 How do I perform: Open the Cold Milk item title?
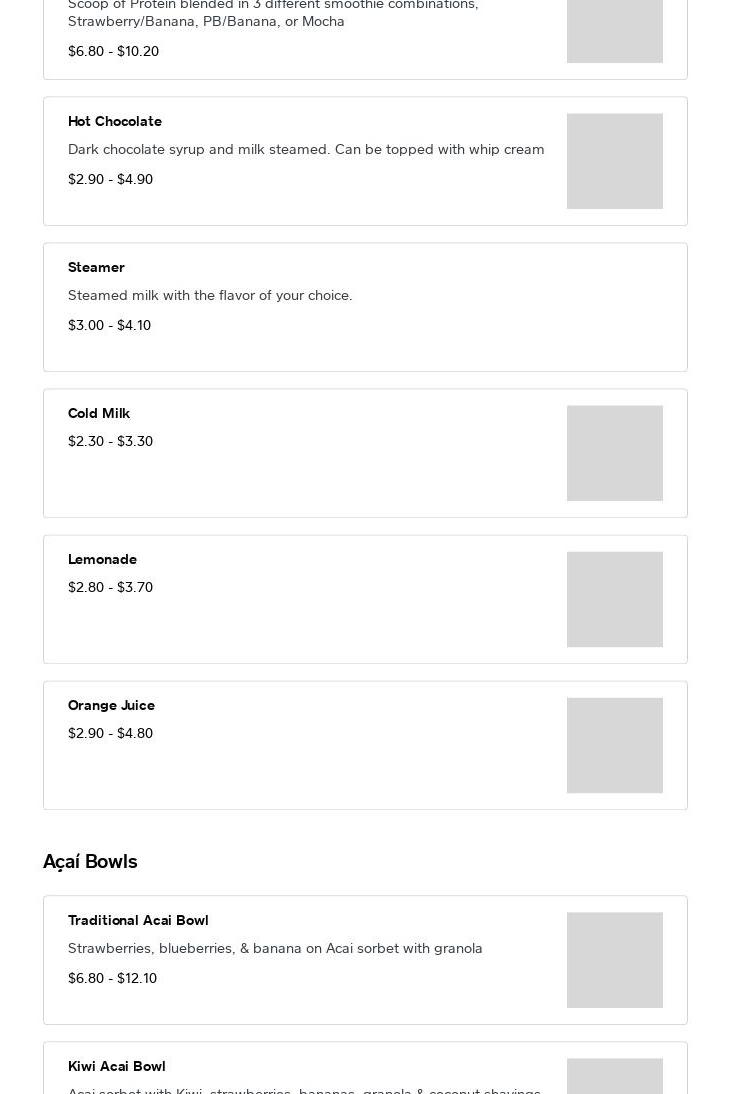(x=99, y=413)
